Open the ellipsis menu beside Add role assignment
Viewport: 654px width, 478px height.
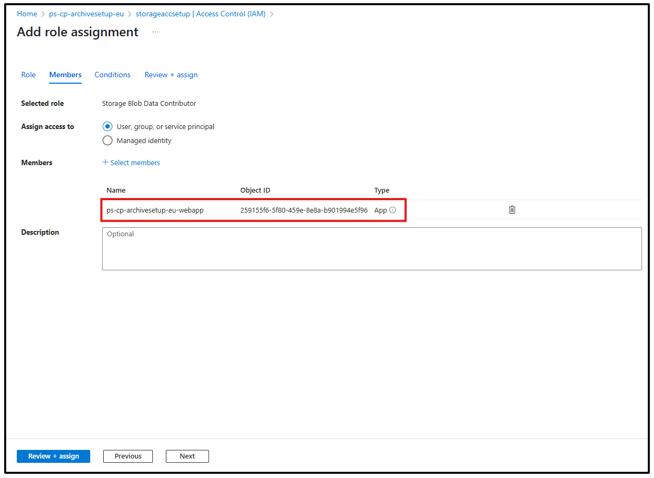coord(155,32)
